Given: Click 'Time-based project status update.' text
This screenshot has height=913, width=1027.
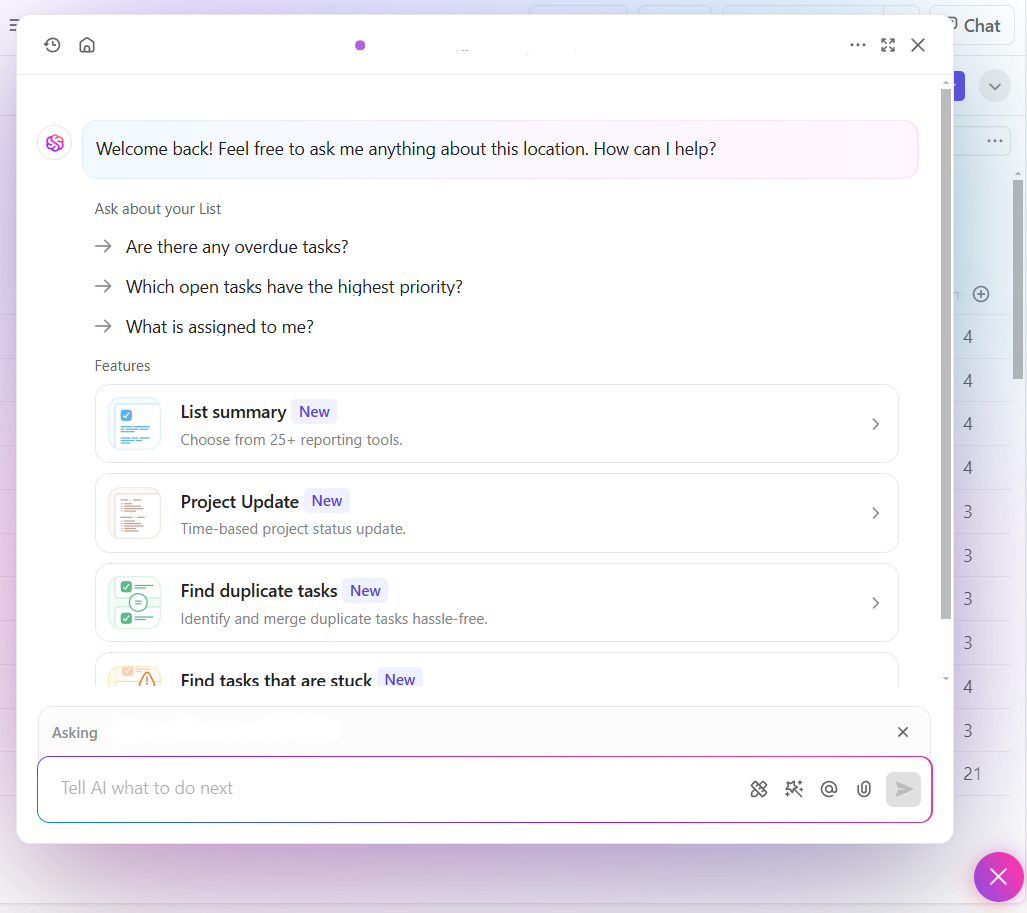Looking at the screenshot, I should pyautogui.click(x=293, y=529).
